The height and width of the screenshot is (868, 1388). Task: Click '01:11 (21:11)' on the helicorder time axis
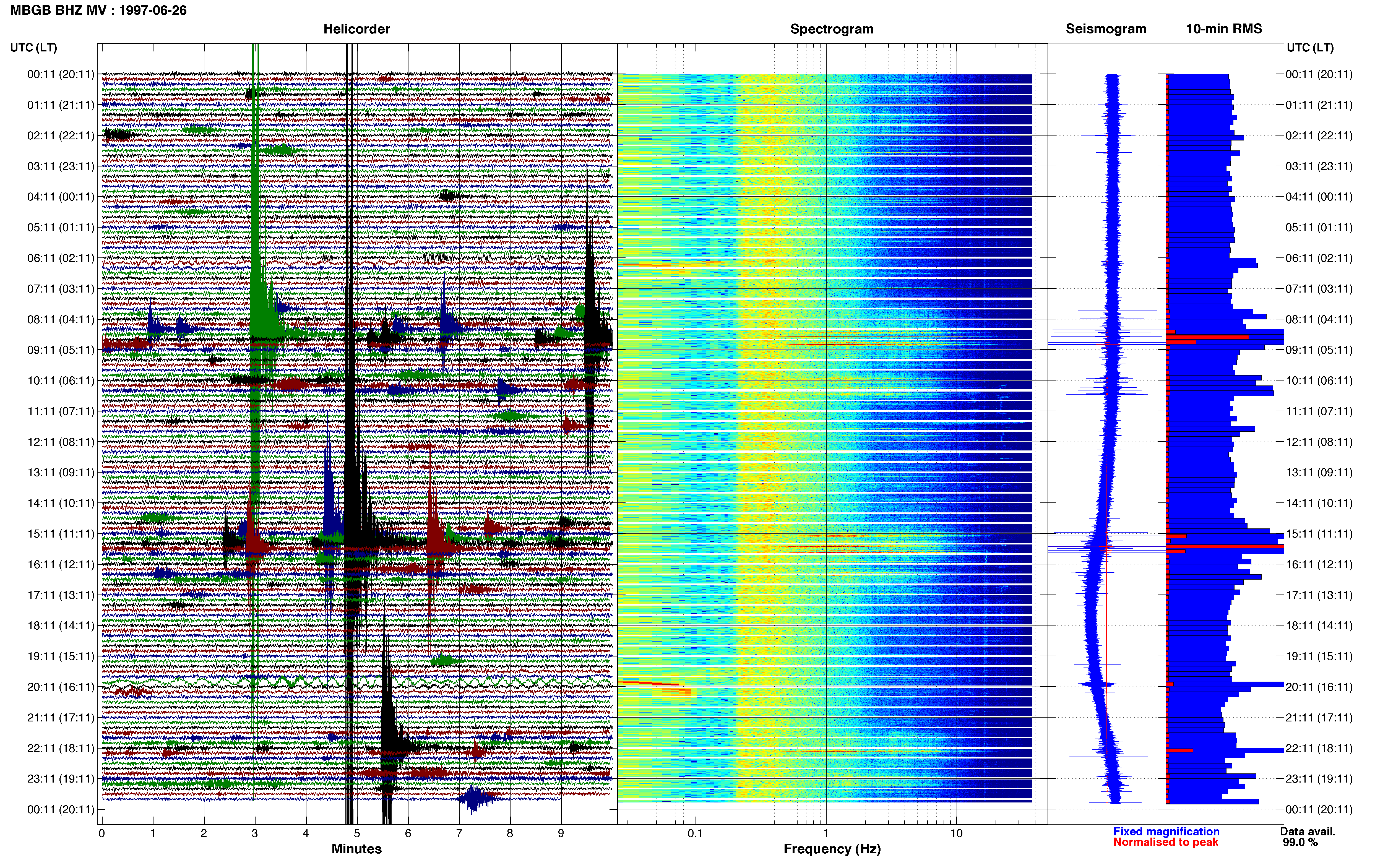click(x=61, y=105)
